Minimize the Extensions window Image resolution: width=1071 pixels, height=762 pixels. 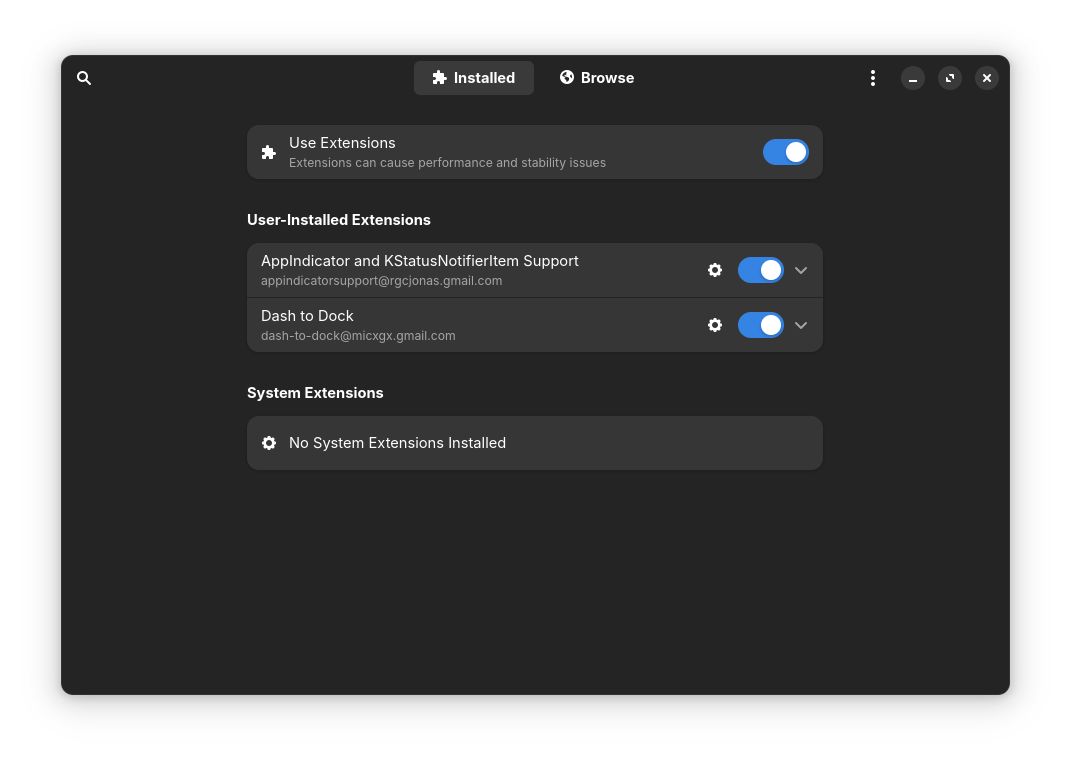pyautogui.click(x=913, y=78)
